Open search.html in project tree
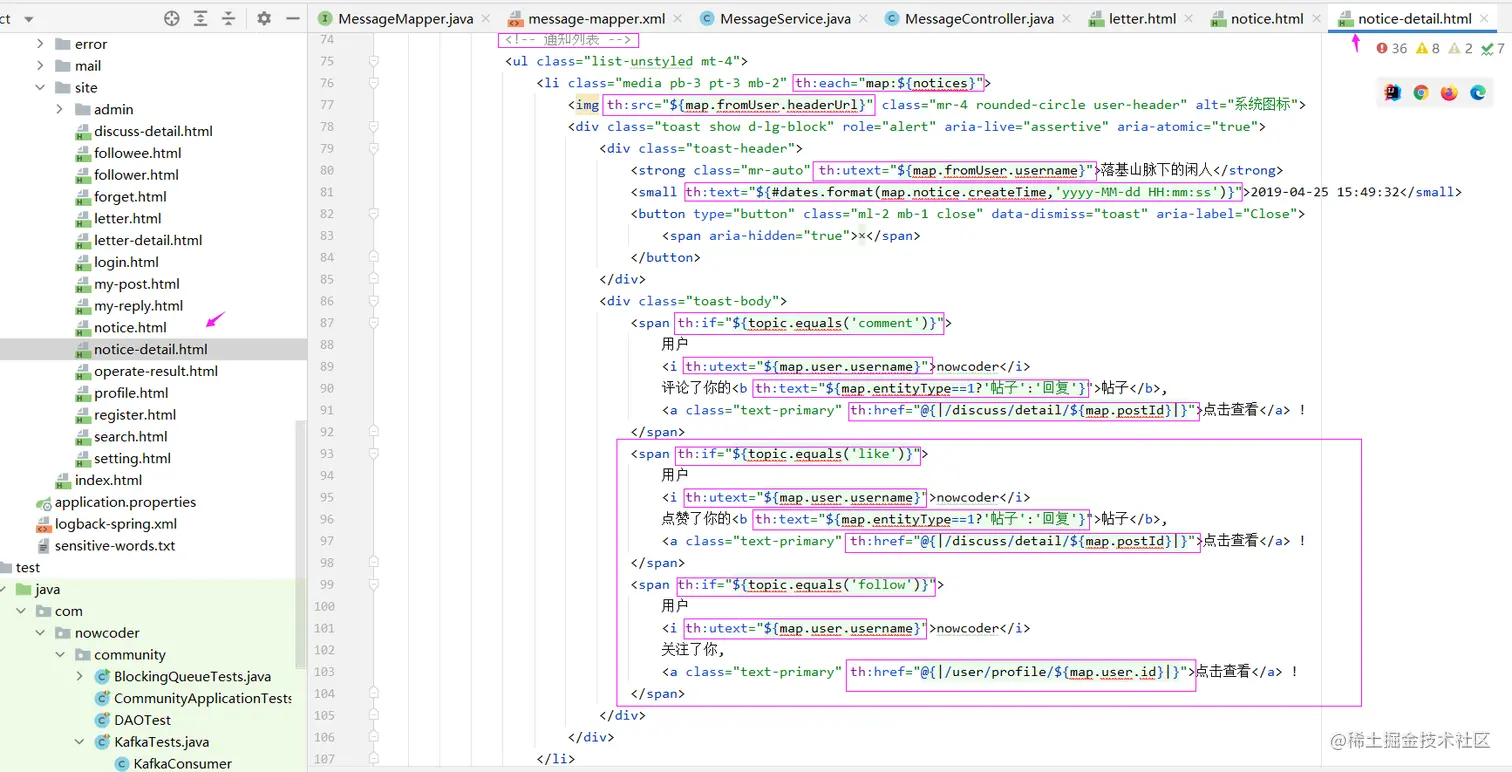 [x=131, y=437]
